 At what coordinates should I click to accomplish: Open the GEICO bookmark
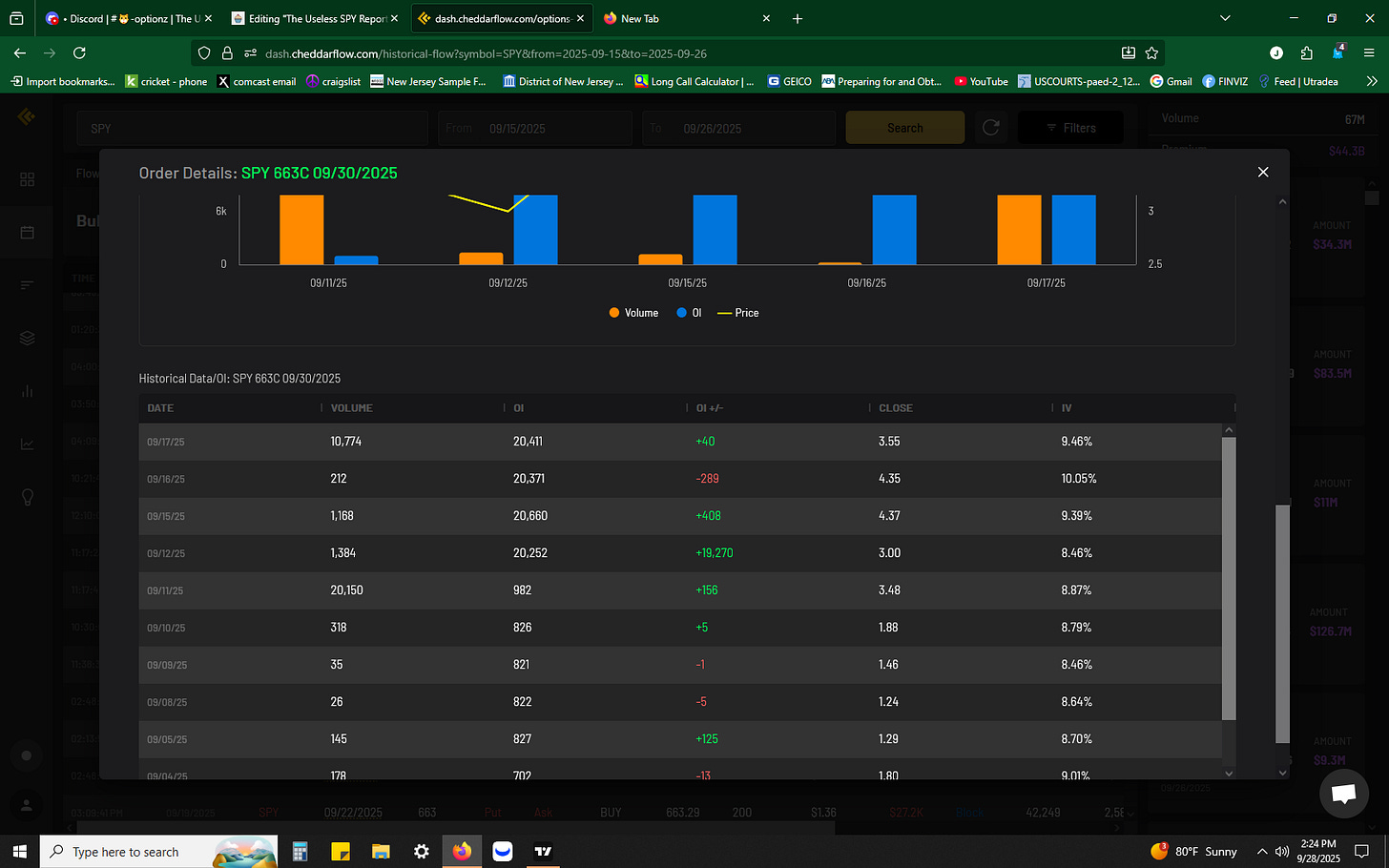coord(790,81)
